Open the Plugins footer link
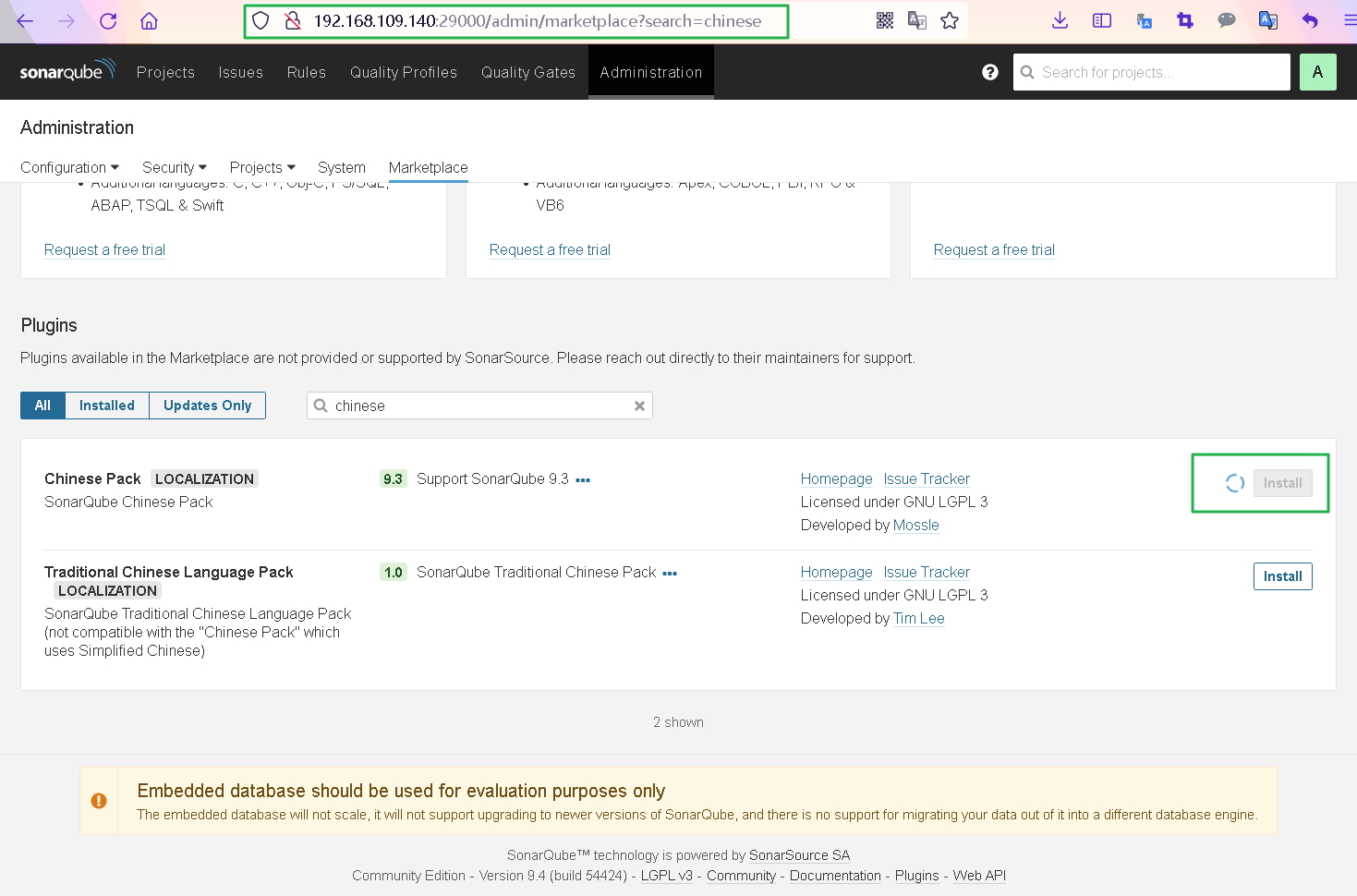1357x896 pixels. click(917, 876)
